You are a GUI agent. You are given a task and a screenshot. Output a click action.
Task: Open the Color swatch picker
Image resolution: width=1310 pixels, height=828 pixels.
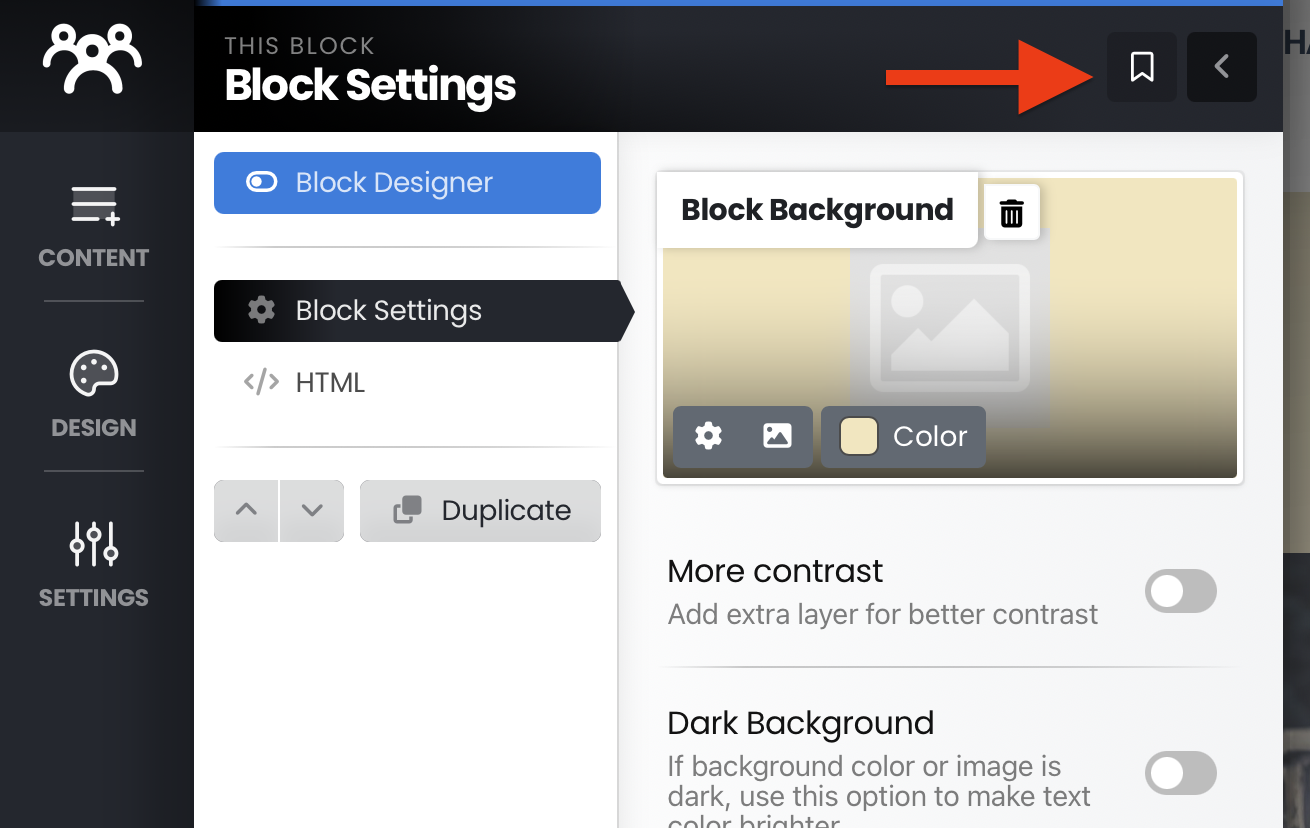(x=903, y=437)
